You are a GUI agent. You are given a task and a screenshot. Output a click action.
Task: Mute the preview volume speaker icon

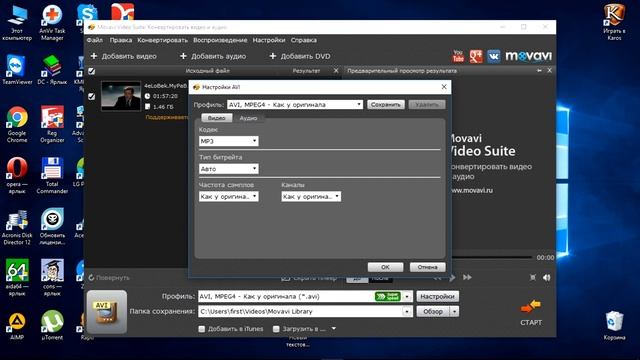547,278
